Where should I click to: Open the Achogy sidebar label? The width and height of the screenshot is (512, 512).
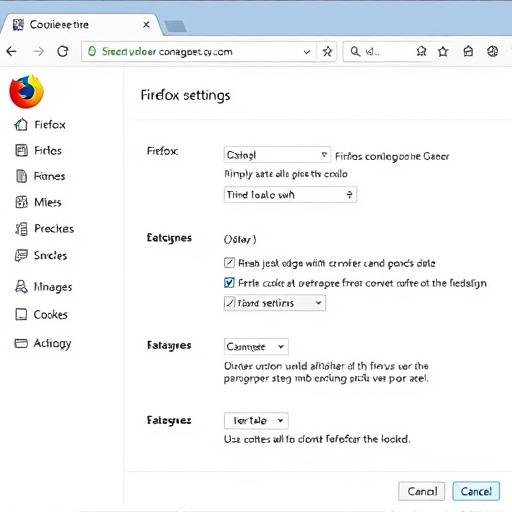point(52,343)
